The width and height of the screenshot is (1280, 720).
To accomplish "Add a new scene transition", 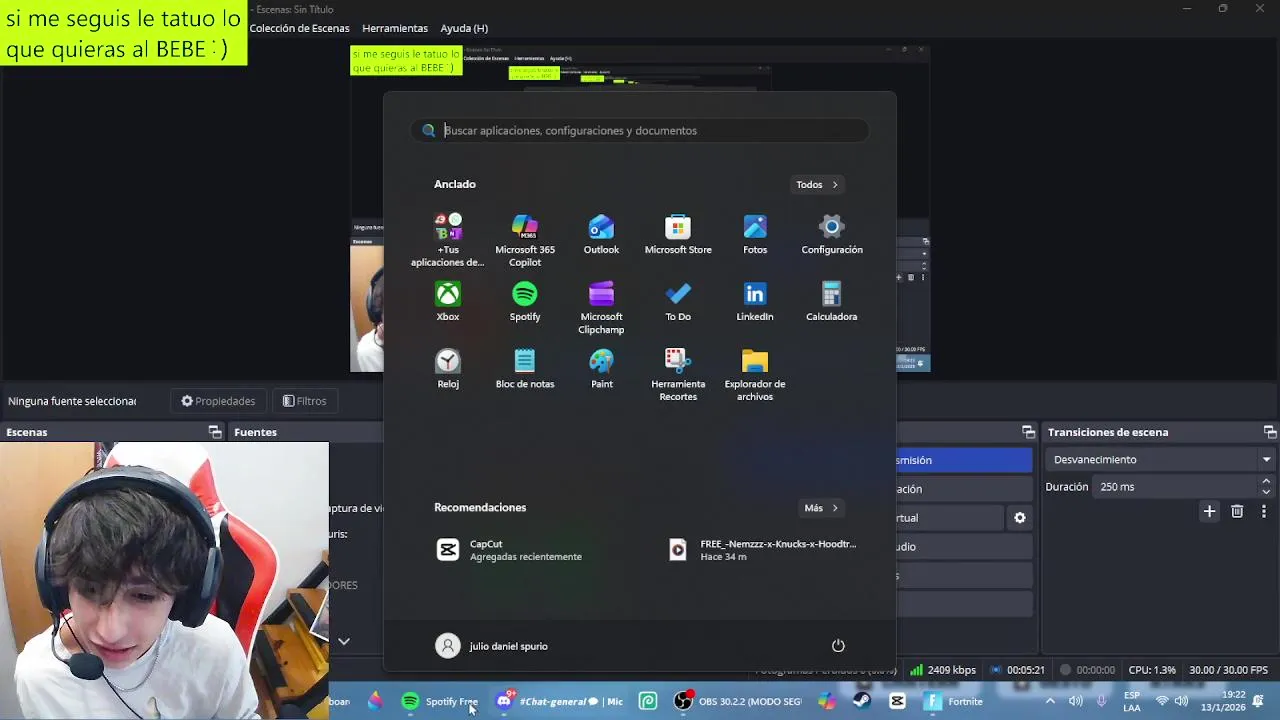I will tap(1209, 511).
